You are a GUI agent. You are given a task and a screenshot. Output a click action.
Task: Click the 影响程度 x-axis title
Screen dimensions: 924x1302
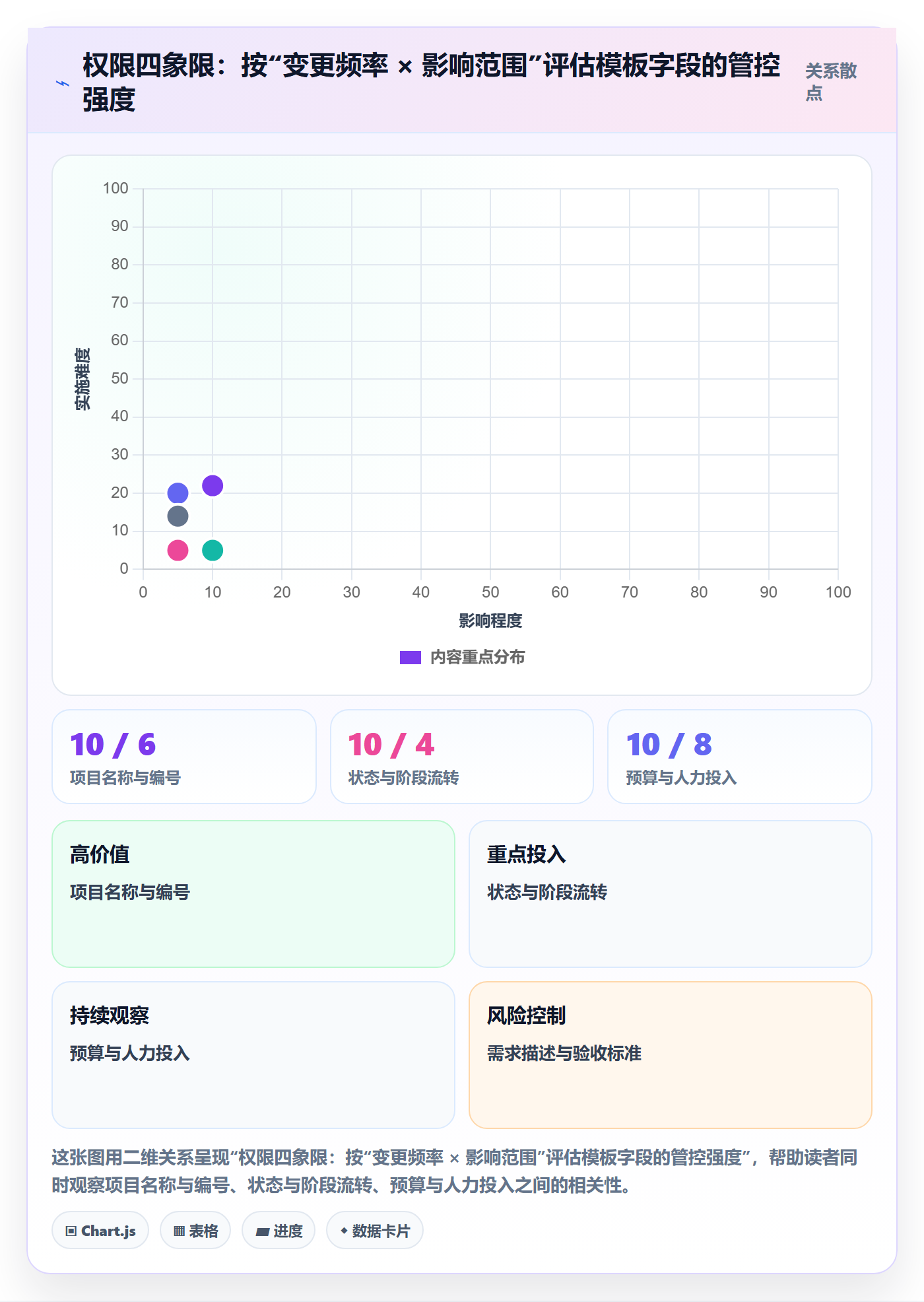point(490,621)
